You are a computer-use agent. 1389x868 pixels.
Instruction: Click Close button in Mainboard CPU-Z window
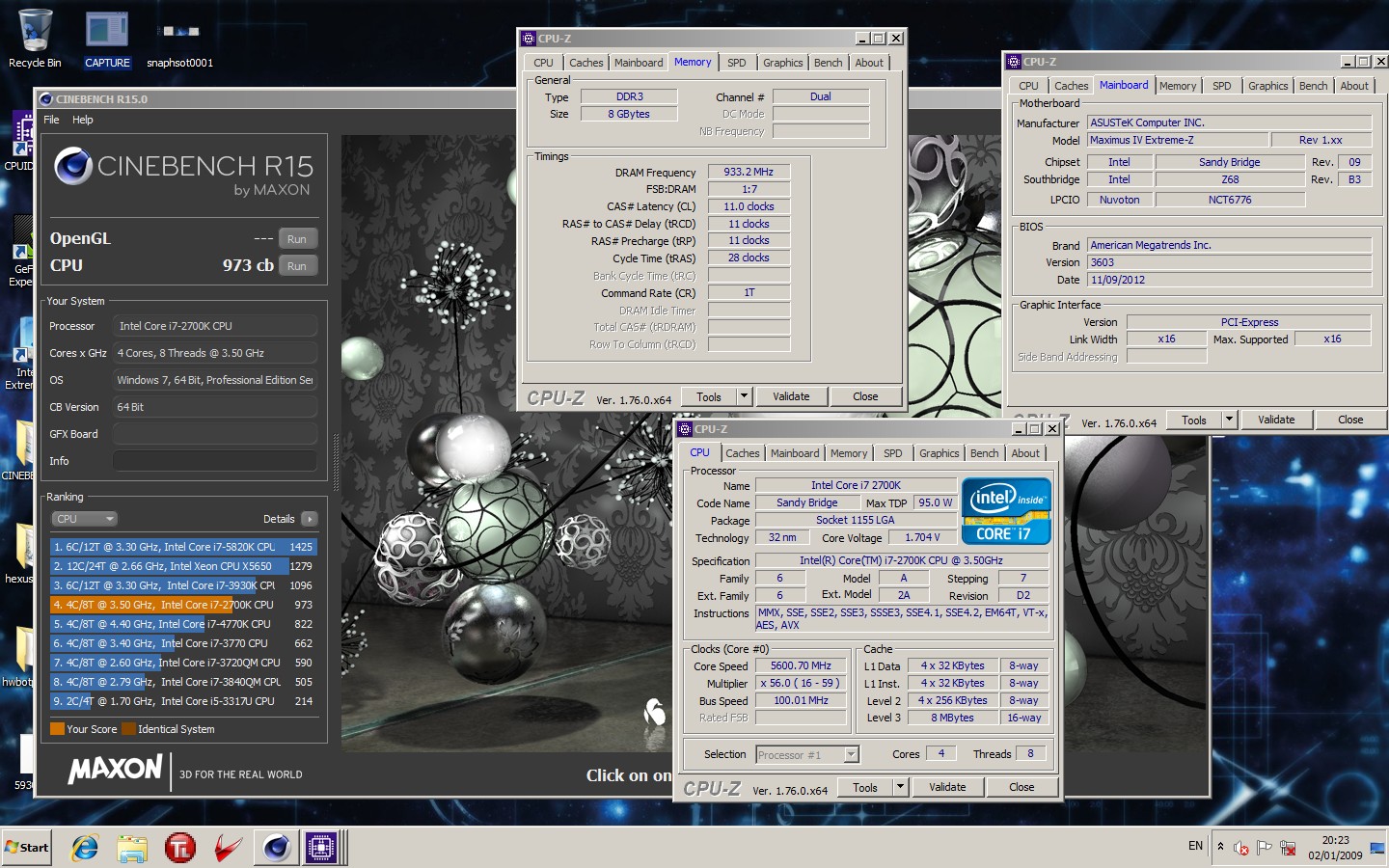[1350, 420]
